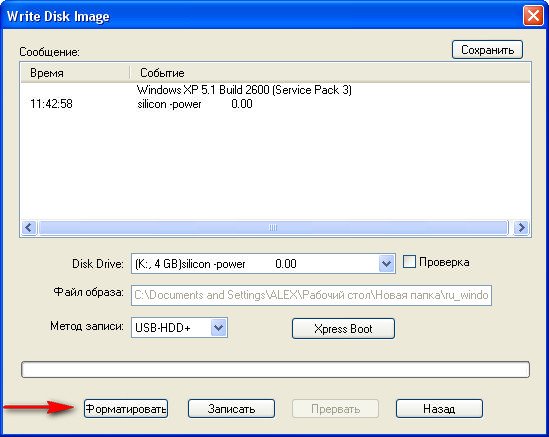Click the Форматировать button
Viewport: 549px width, 437px height.
(x=126, y=409)
